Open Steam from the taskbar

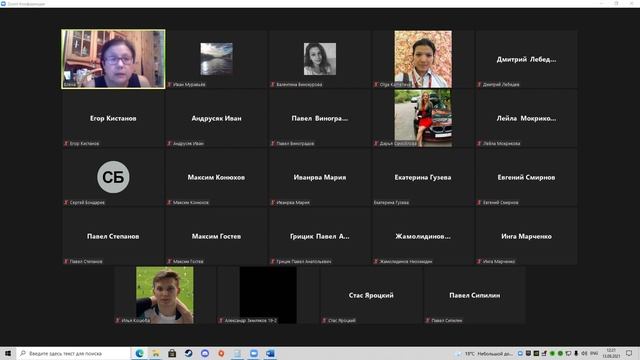(x=188, y=353)
